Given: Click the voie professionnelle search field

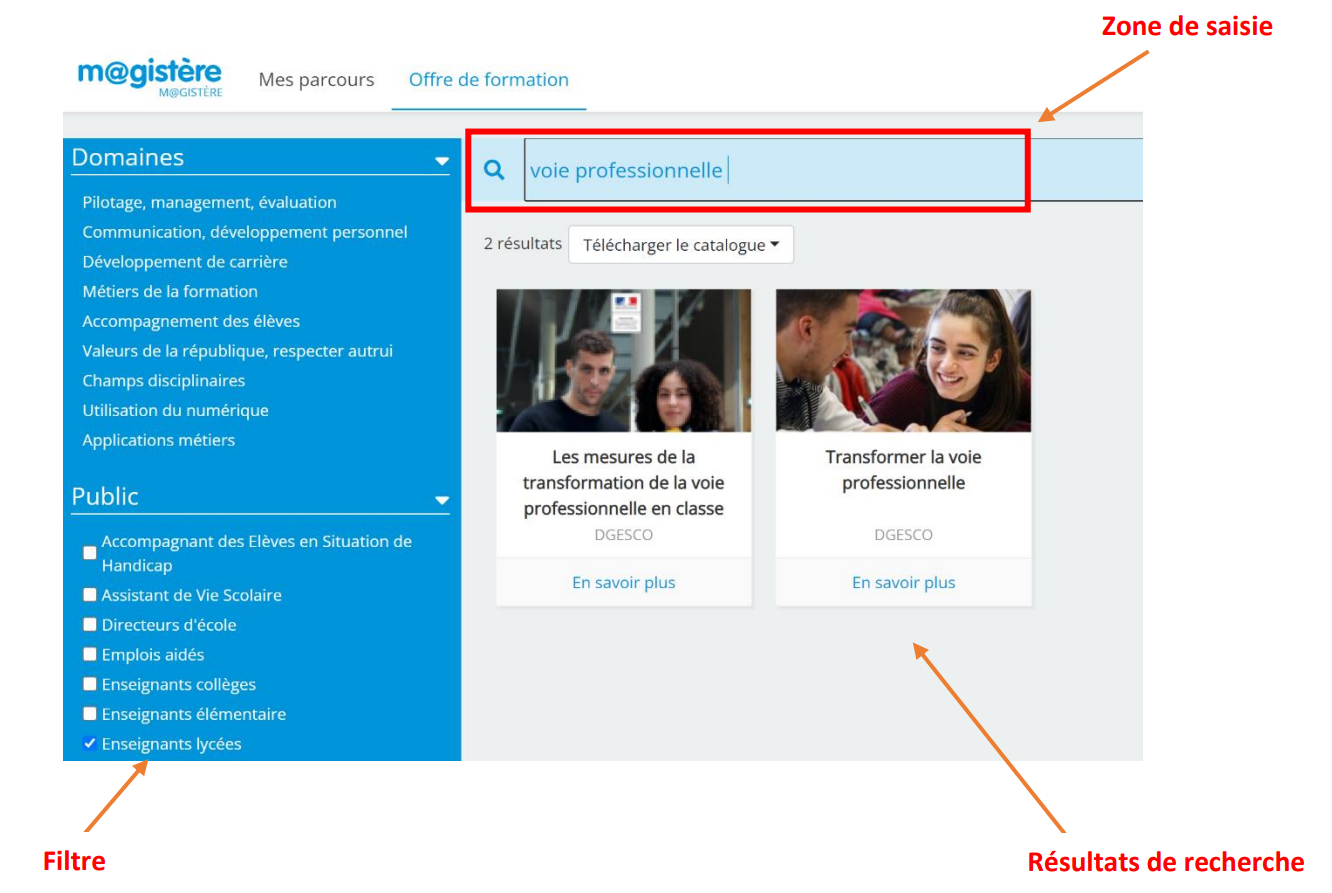Looking at the screenshot, I should [x=775, y=170].
